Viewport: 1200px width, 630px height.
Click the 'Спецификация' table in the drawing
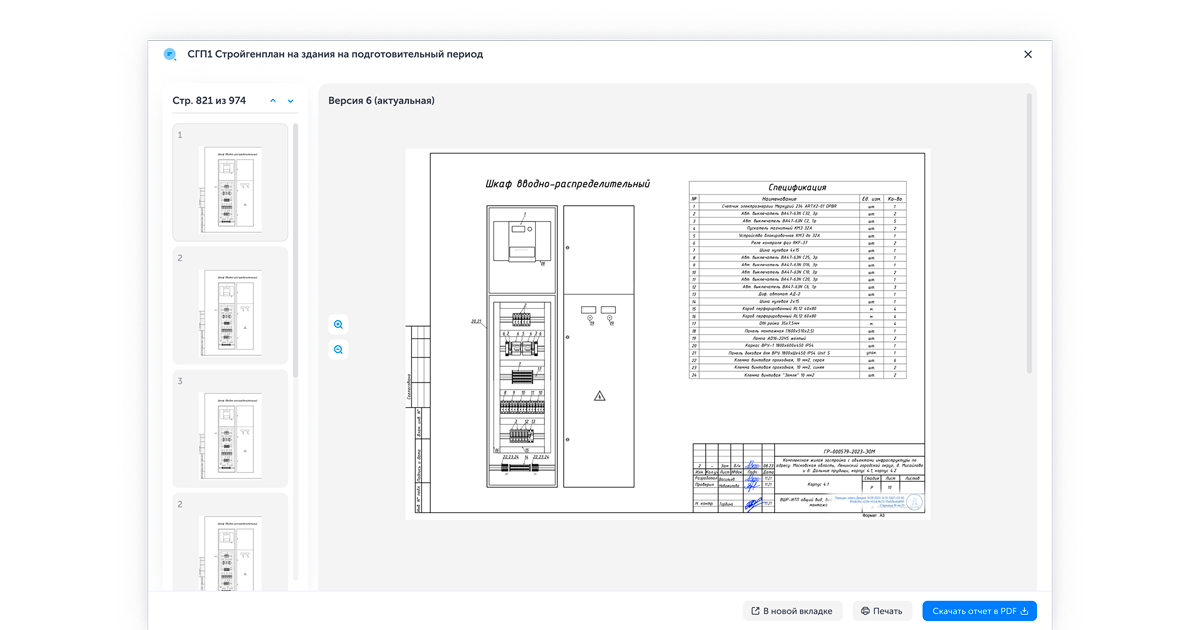[x=797, y=280]
